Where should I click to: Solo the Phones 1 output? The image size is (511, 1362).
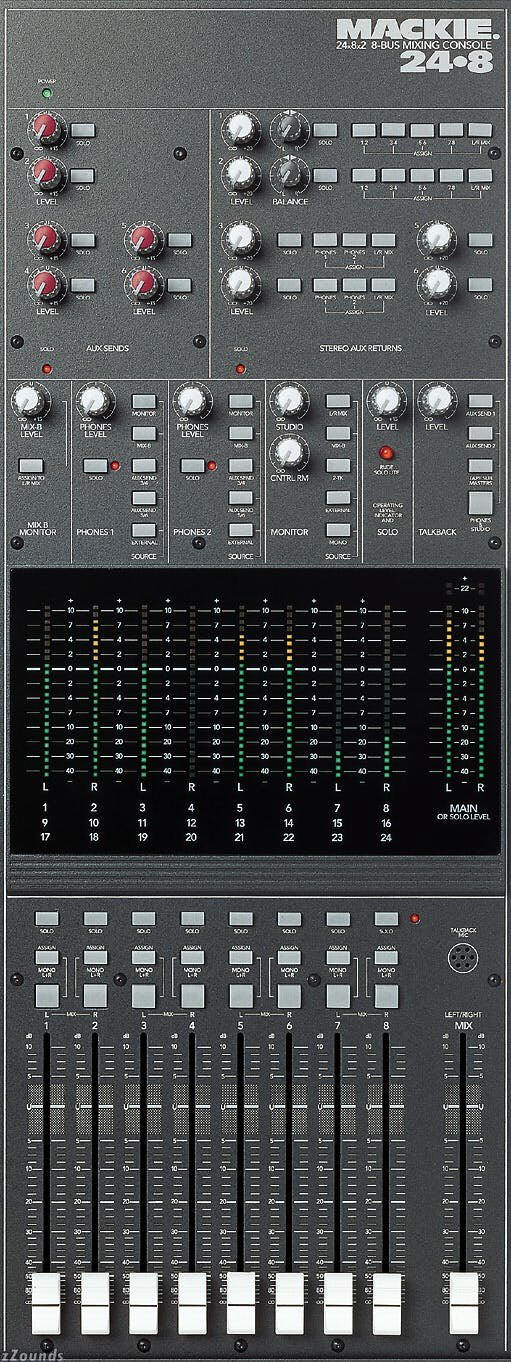tap(96, 465)
